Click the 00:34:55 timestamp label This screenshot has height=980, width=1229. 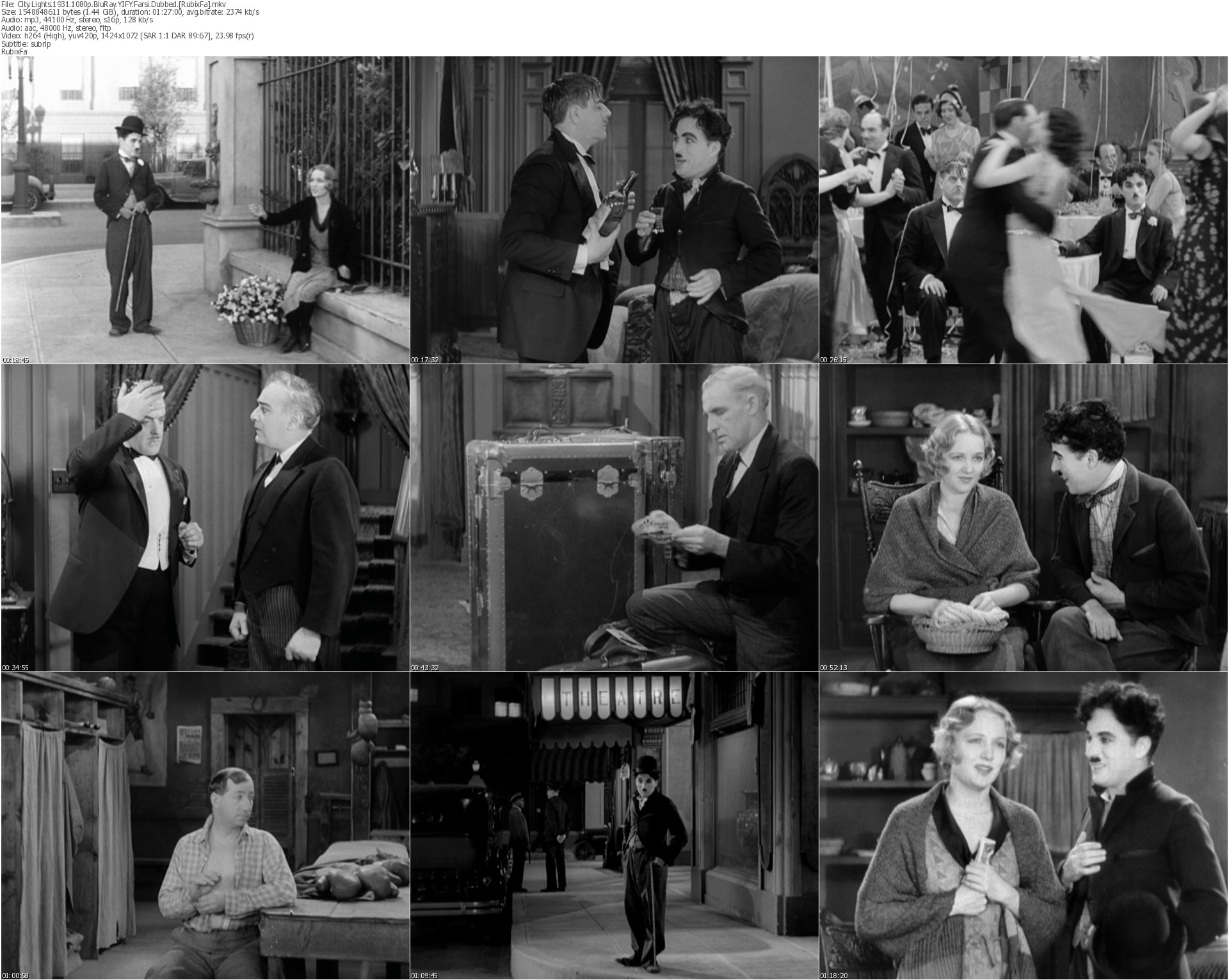click(x=16, y=668)
